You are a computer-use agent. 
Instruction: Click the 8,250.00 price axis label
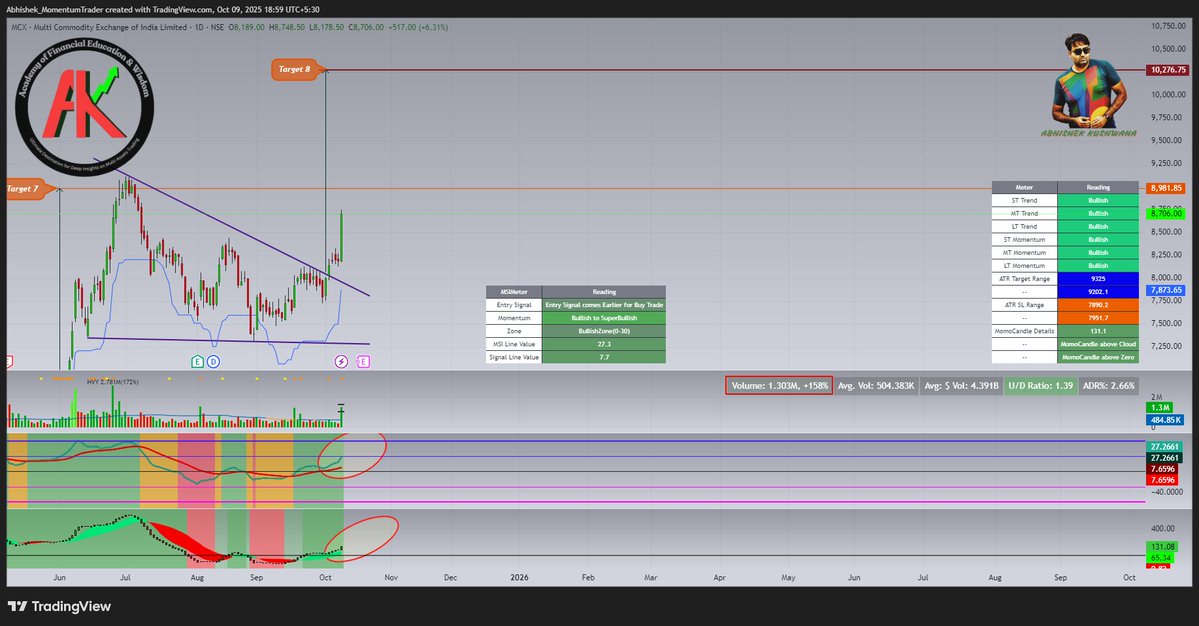click(x=1168, y=255)
